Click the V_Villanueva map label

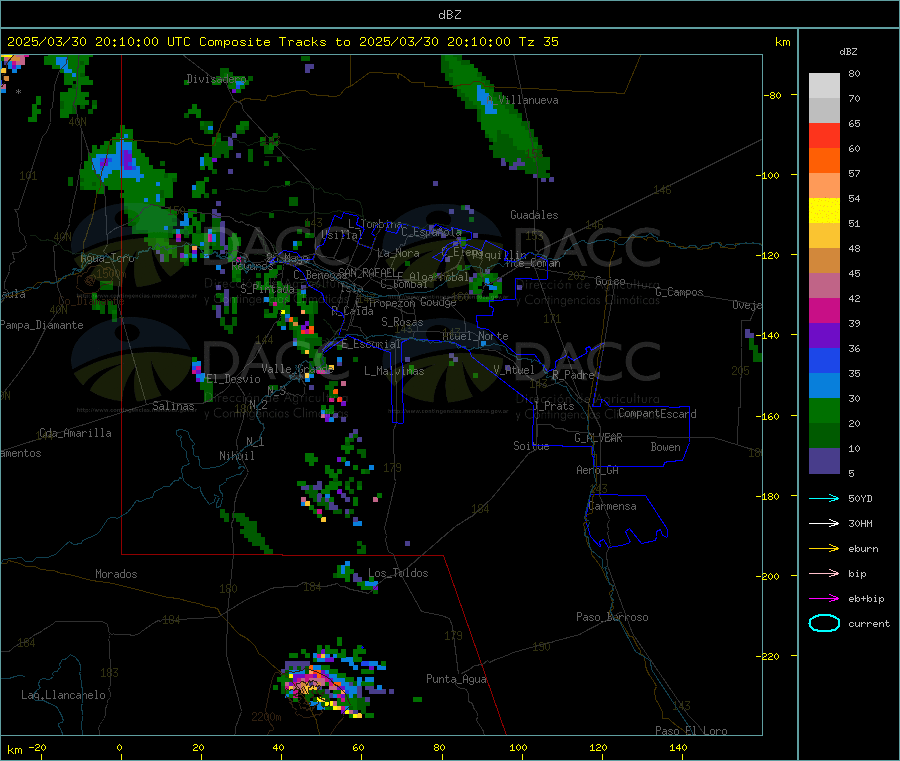pyautogui.click(x=522, y=100)
